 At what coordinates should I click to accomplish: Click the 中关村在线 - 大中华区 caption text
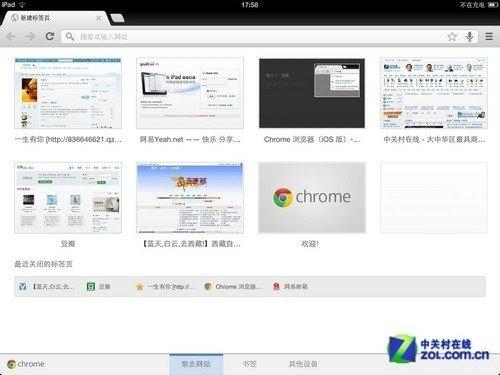tap(434, 139)
